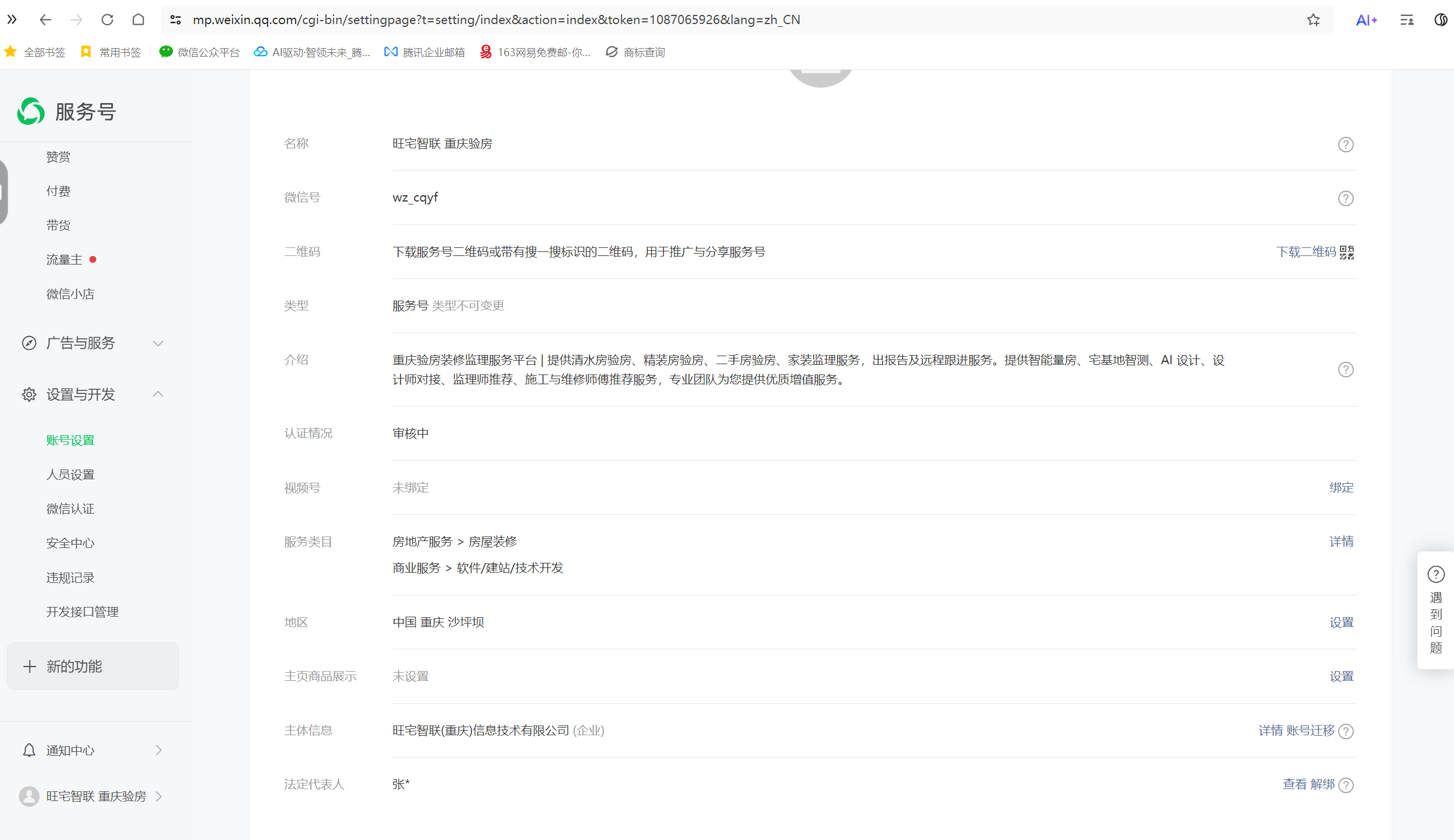Image resolution: width=1454 pixels, height=840 pixels.
Task: Click the 新的功能 button
Action: point(92,667)
